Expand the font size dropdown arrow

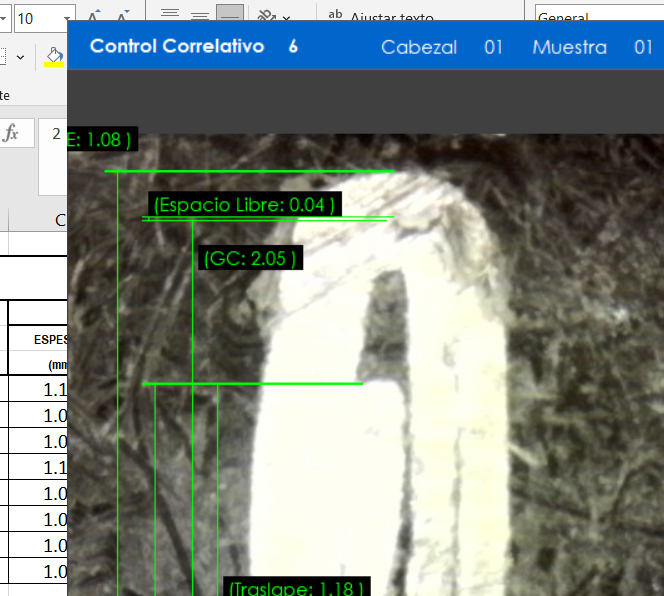pyautogui.click(x=67, y=18)
